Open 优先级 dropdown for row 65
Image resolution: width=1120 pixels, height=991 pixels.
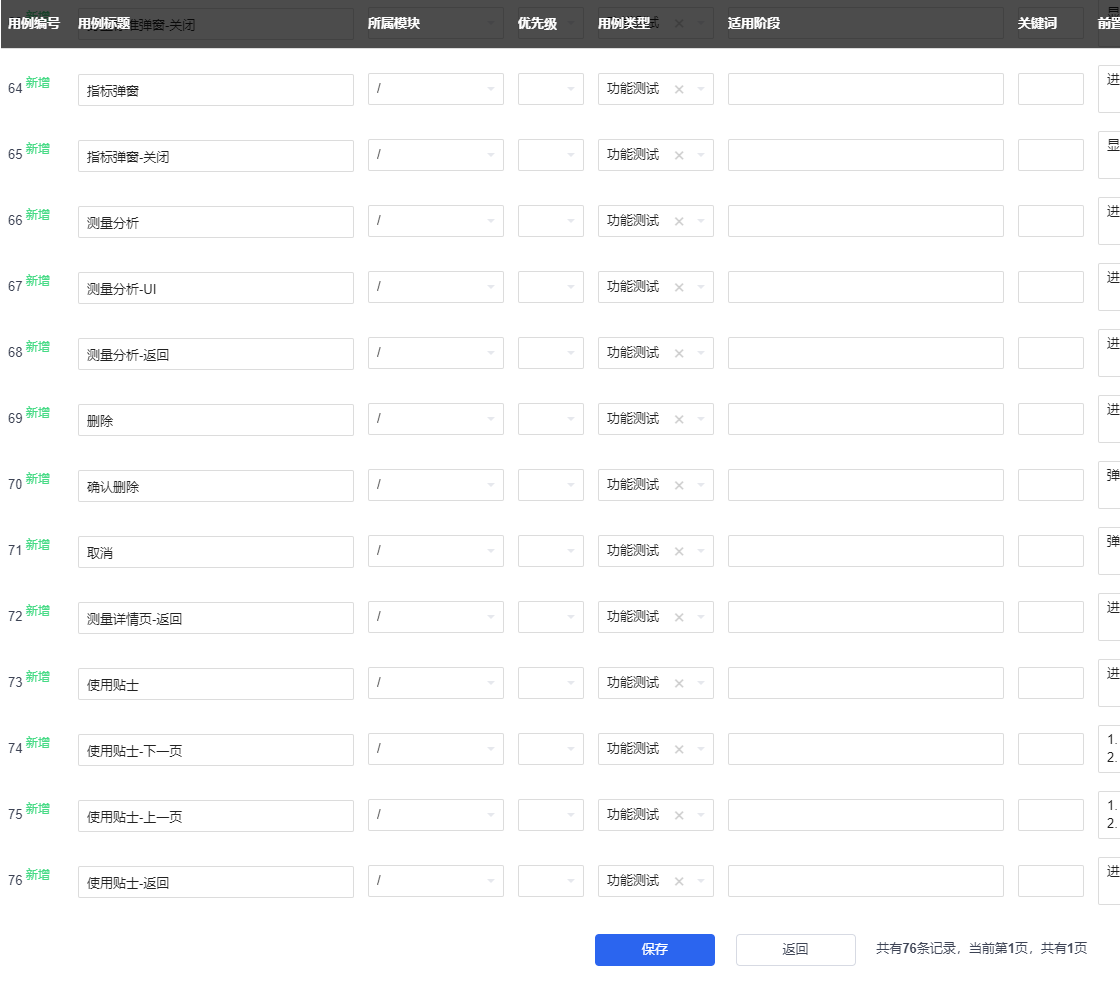[551, 155]
